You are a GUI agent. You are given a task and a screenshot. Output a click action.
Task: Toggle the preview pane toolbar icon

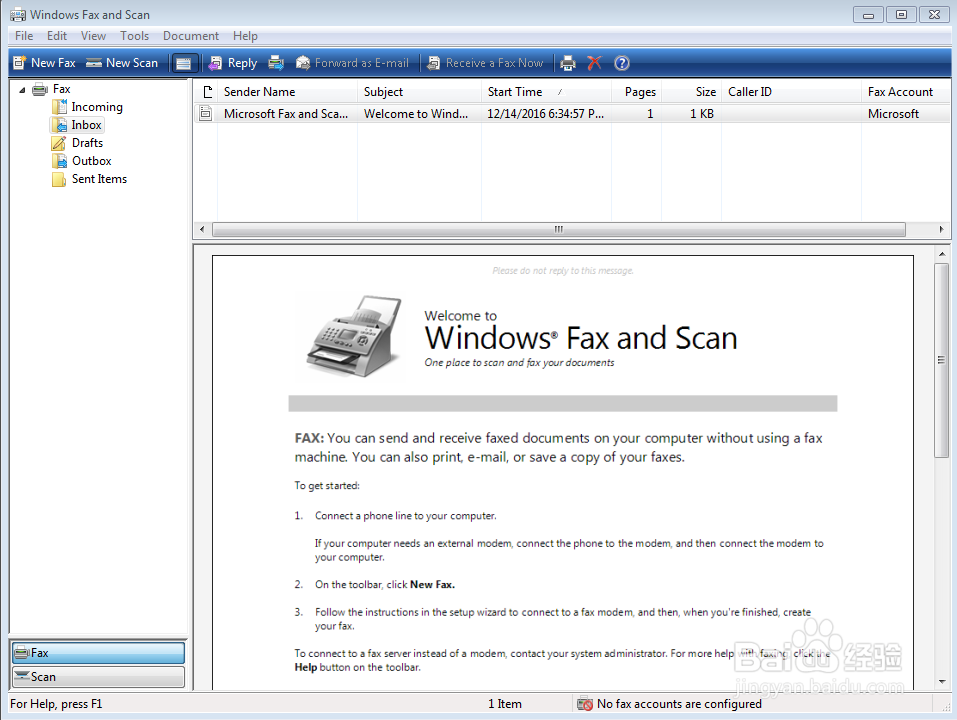184,63
